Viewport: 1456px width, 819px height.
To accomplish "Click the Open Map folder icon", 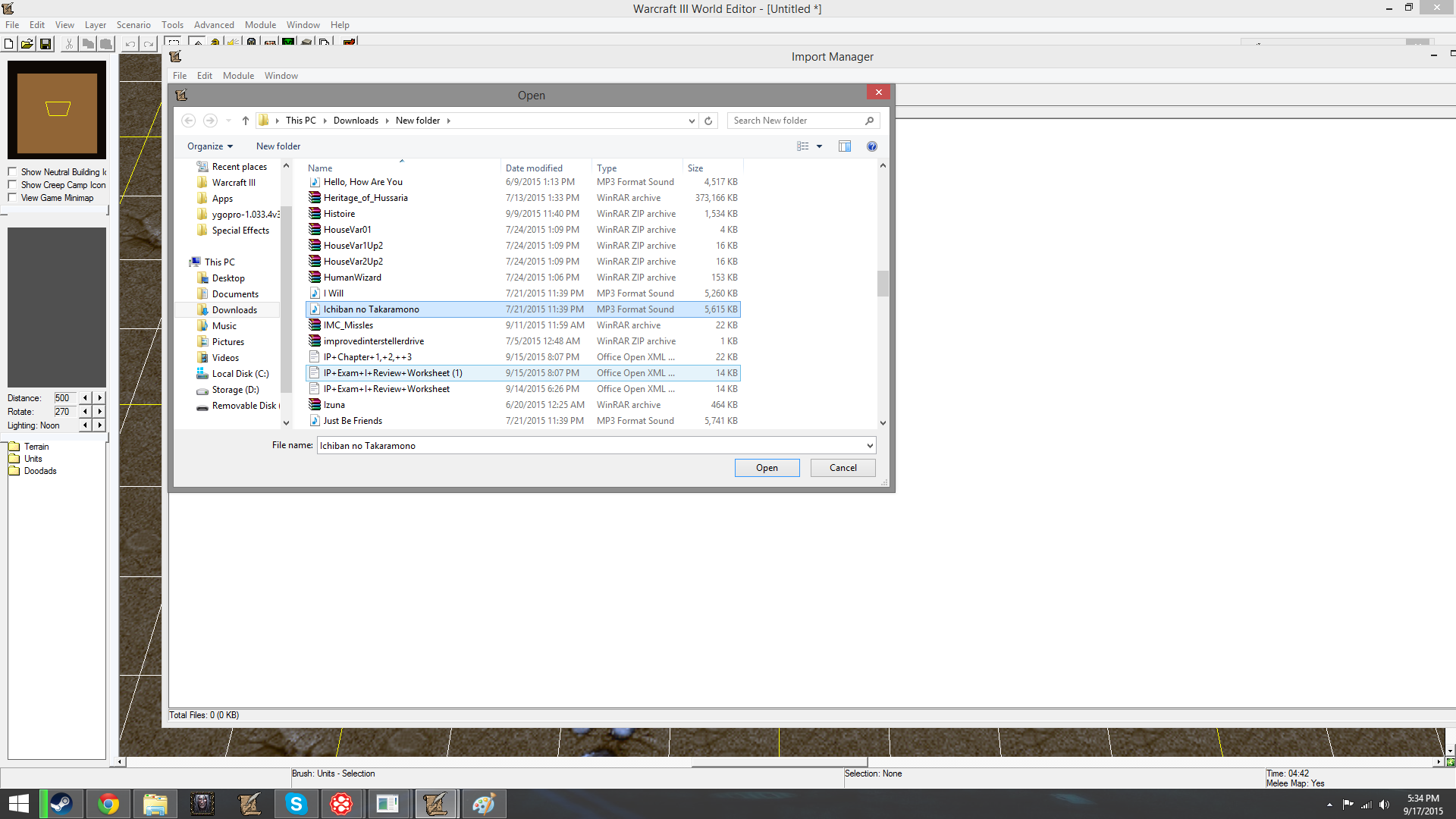I will pos(27,44).
